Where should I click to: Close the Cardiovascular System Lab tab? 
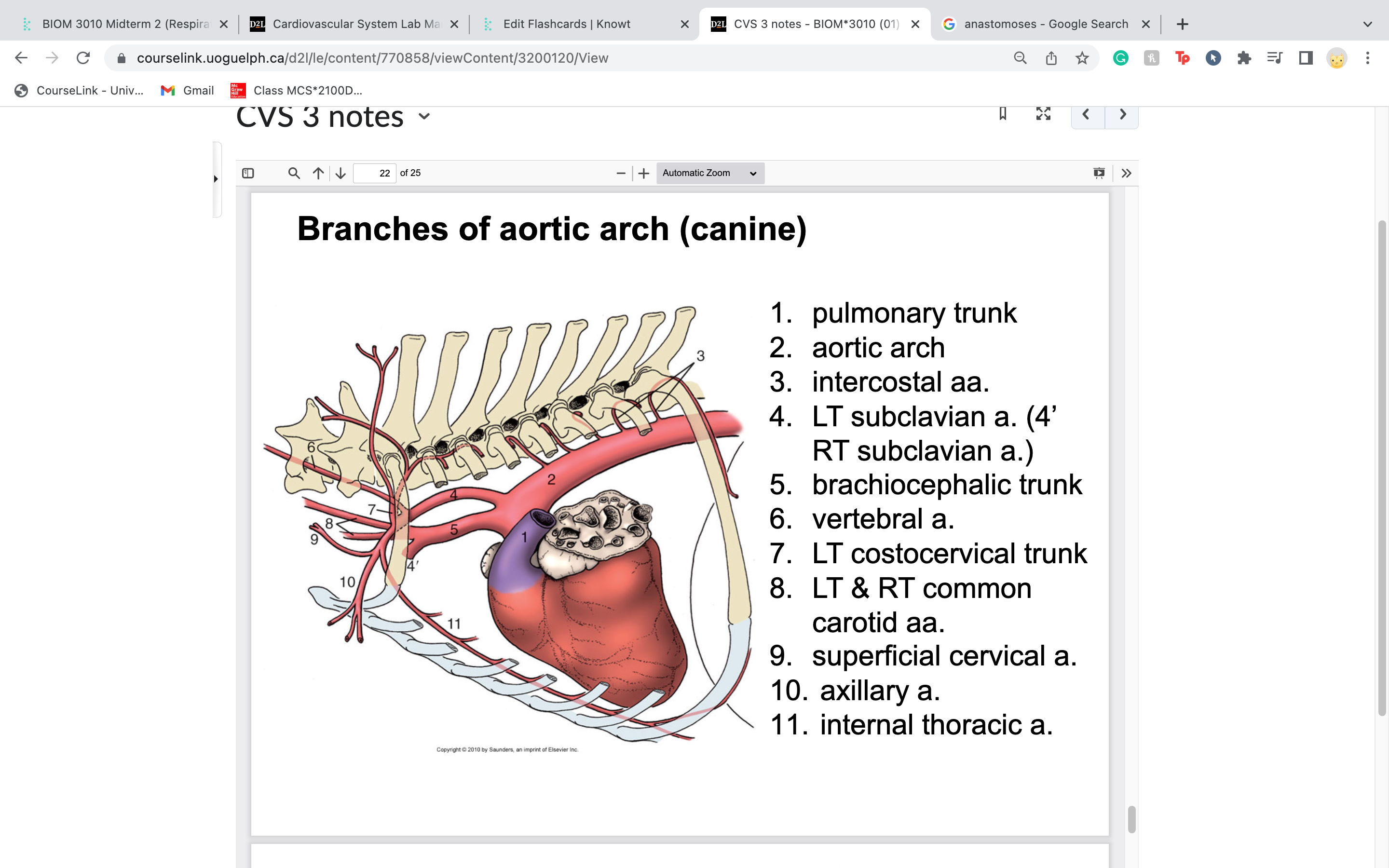[x=454, y=24]
